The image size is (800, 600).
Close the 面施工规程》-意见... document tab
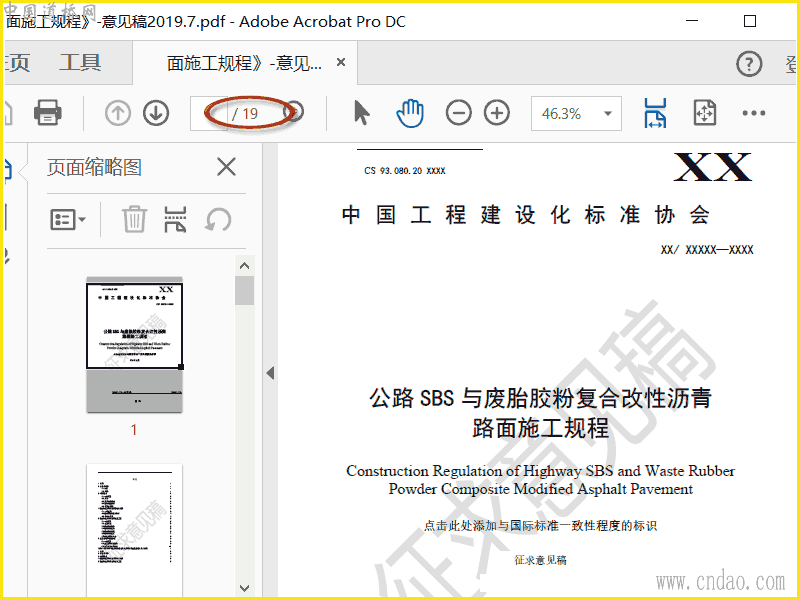click(x=341, y=62)
